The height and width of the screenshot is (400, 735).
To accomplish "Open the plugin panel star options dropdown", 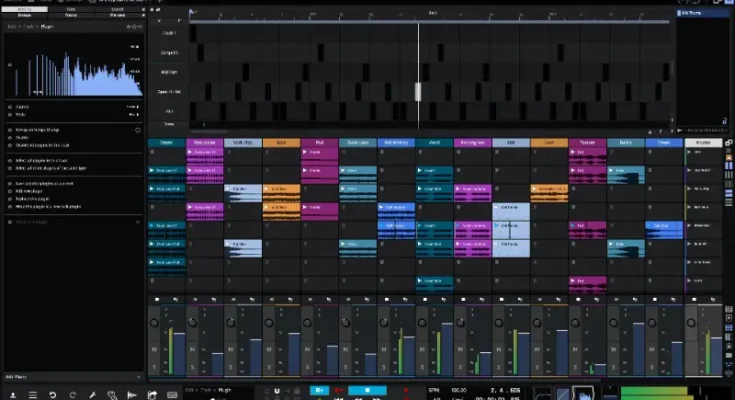I will click(134, 27).
